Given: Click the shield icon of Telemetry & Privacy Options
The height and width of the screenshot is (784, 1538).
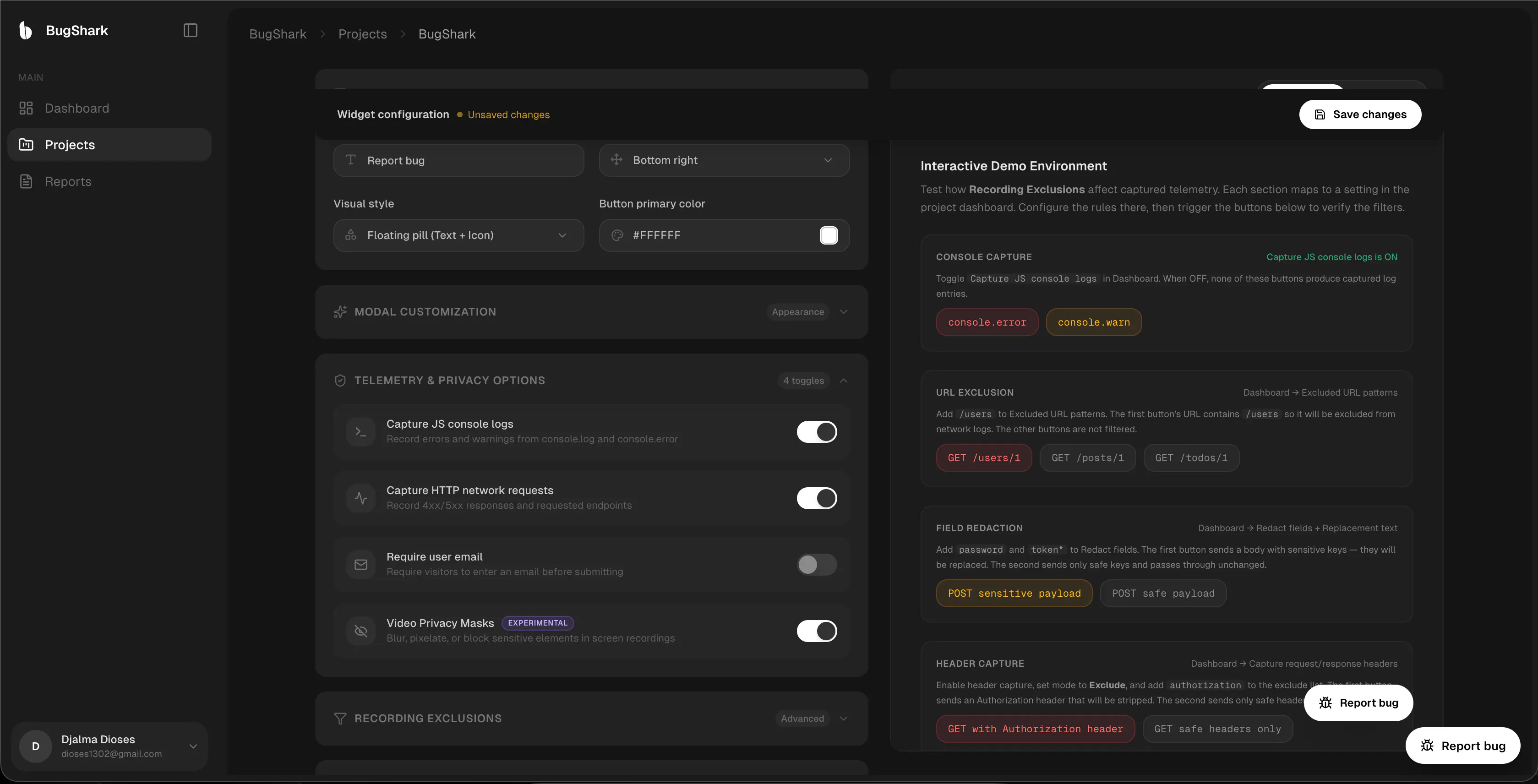Looking at the screenshot, I should (340, 381).
